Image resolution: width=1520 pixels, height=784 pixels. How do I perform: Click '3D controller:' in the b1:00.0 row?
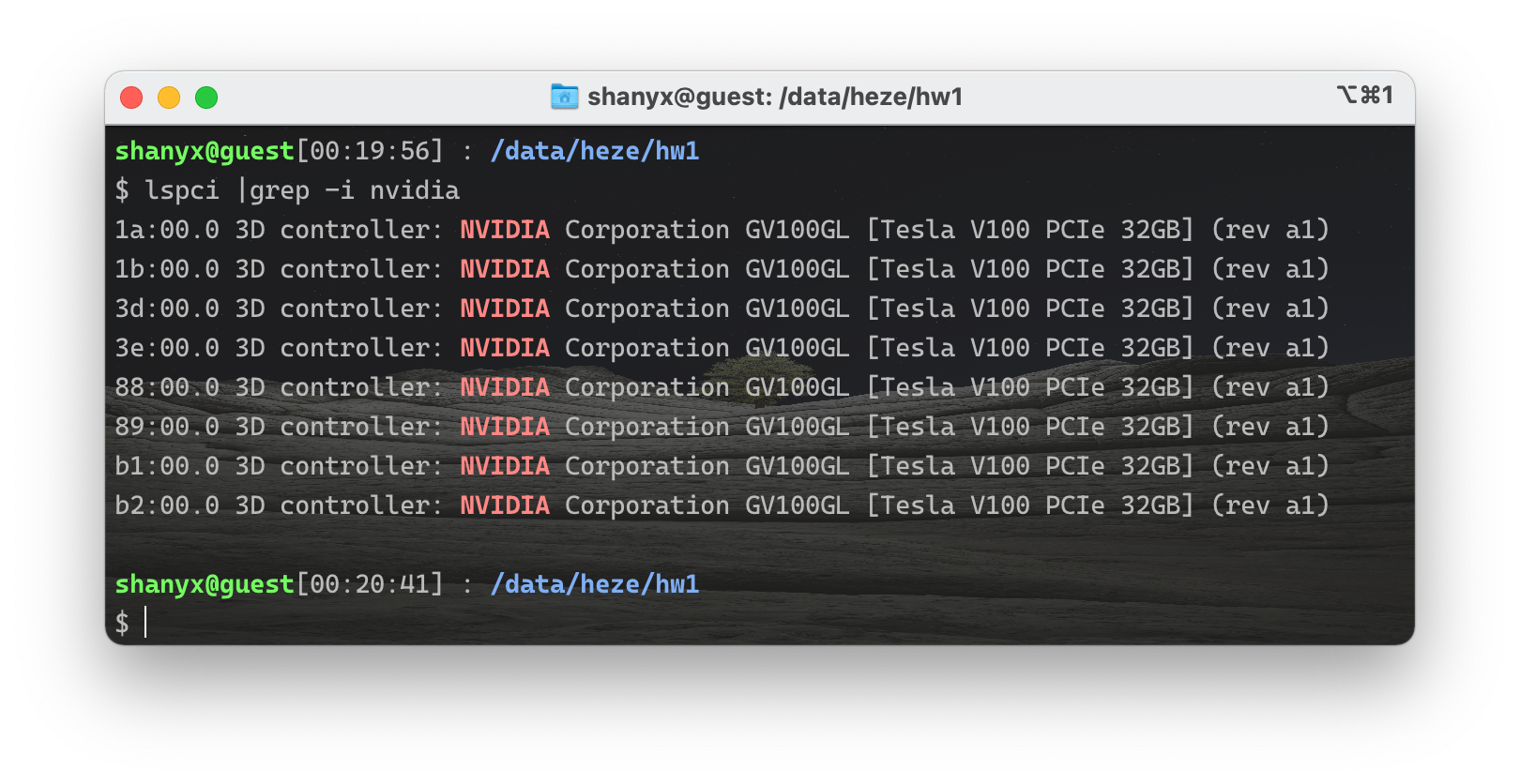point(340,466)
